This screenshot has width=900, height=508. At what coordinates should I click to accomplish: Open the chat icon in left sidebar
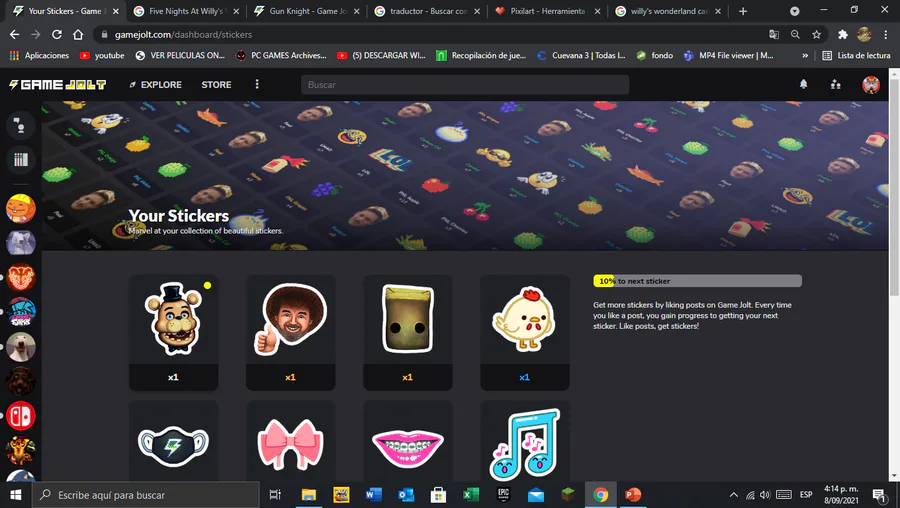coord(21,125)
